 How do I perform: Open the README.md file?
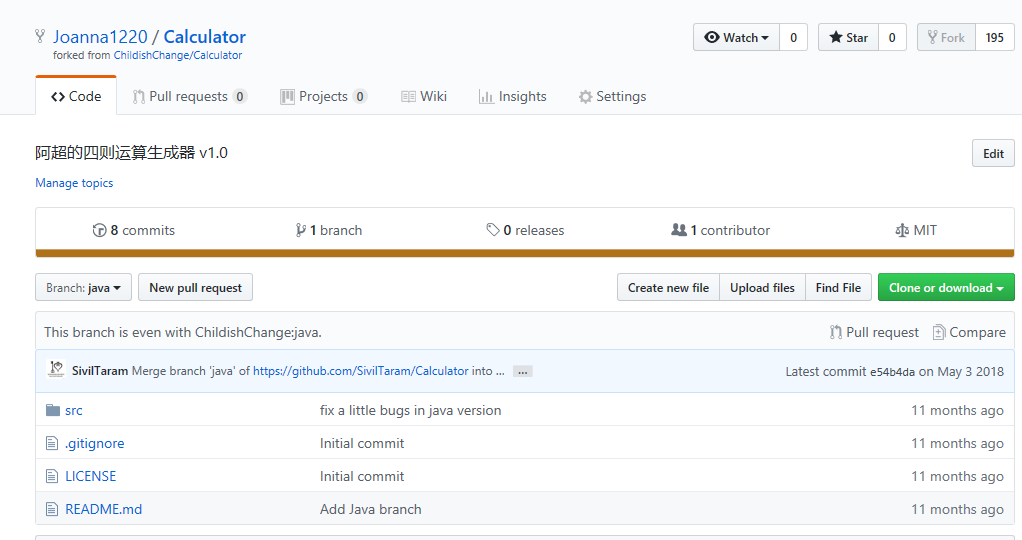[104, 509]
